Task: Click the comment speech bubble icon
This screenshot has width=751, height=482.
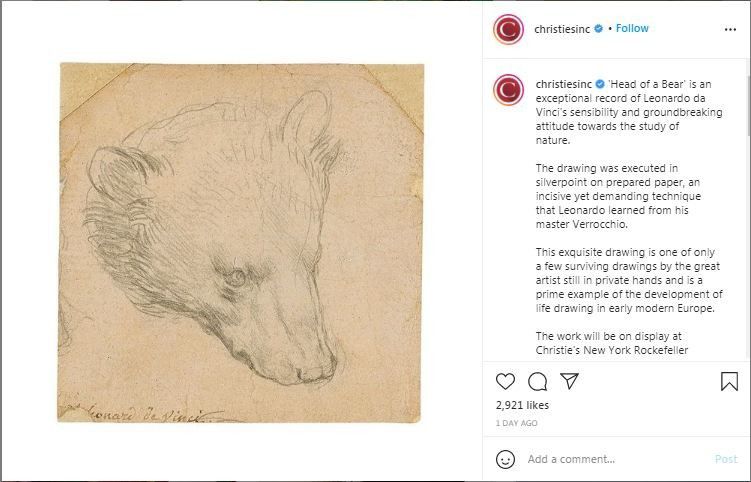Action: point(538,381)
